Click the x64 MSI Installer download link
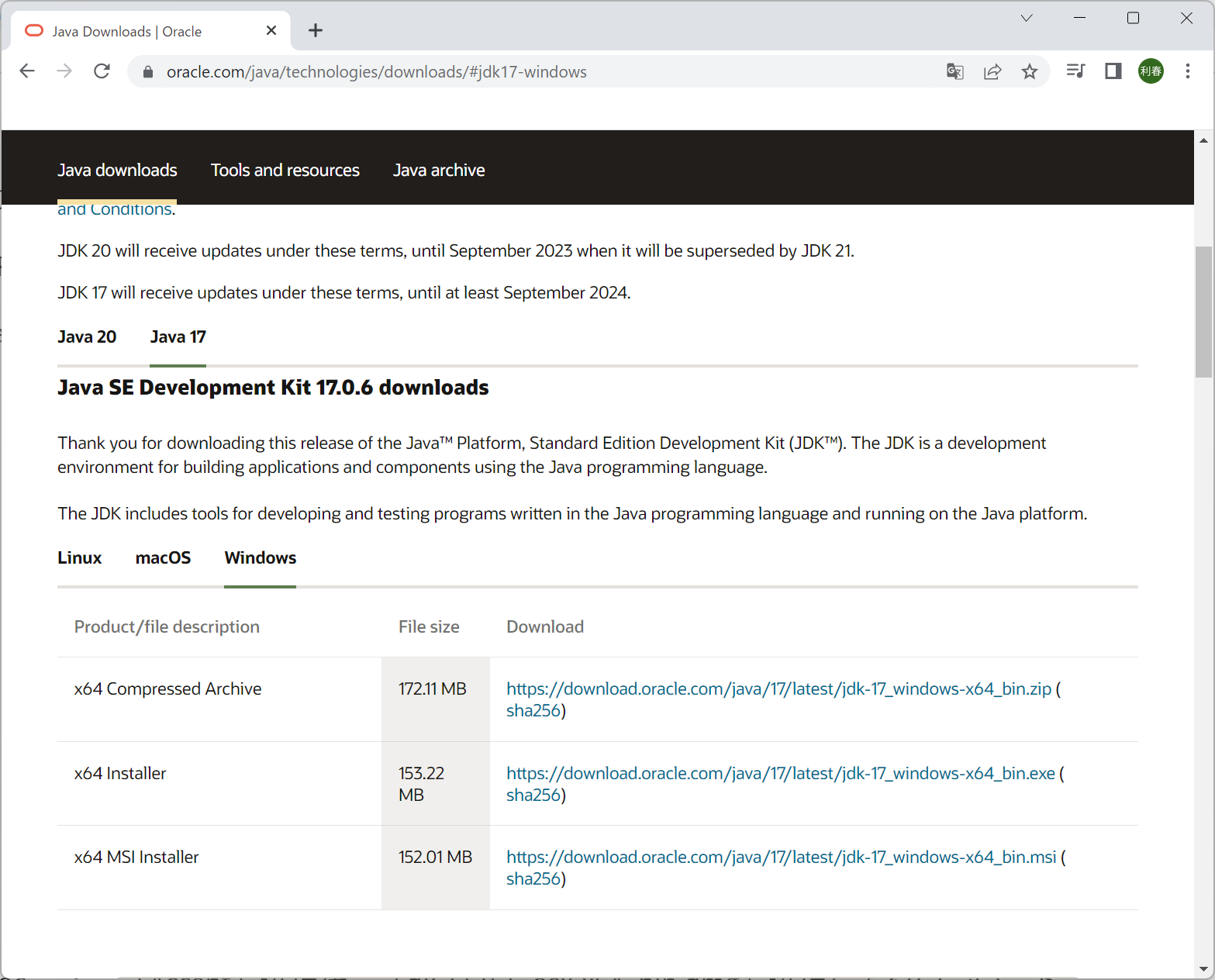The width and height of the screenshot is (1215, 980). (x=781, y=857)
